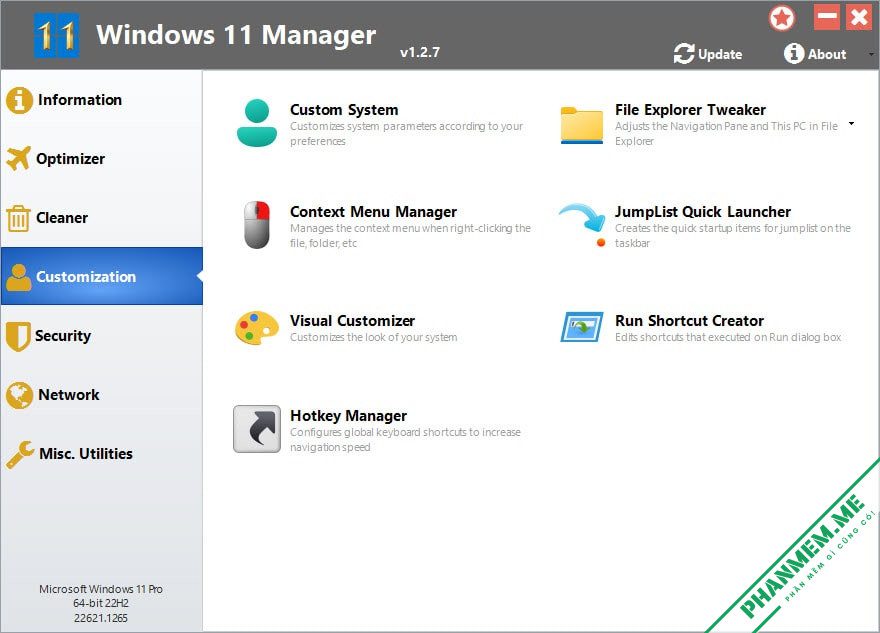
Task: Click the Update refresh arrows icon
Action: click(684, 53)
